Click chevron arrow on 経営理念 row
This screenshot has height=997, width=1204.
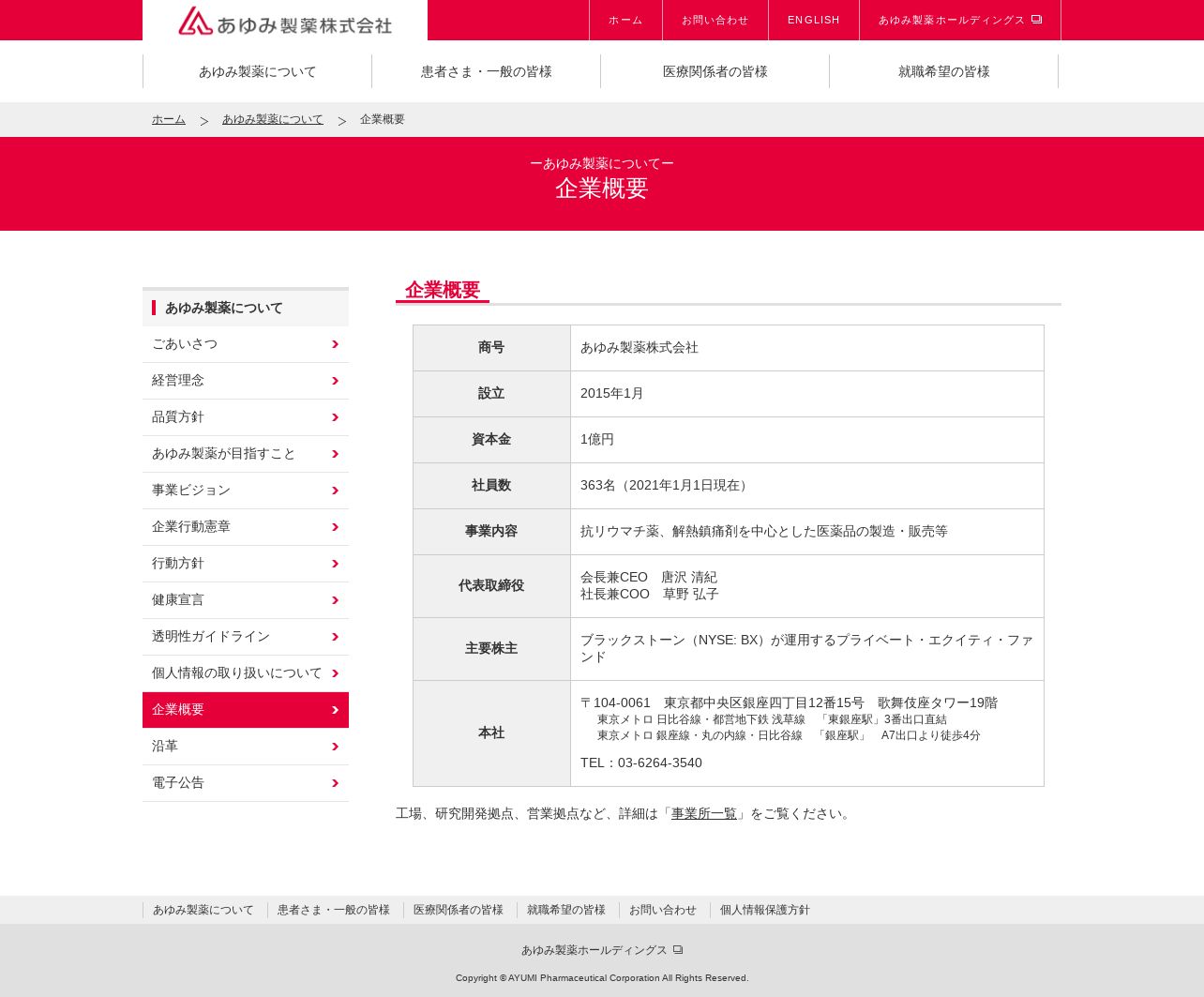point(335,381)
